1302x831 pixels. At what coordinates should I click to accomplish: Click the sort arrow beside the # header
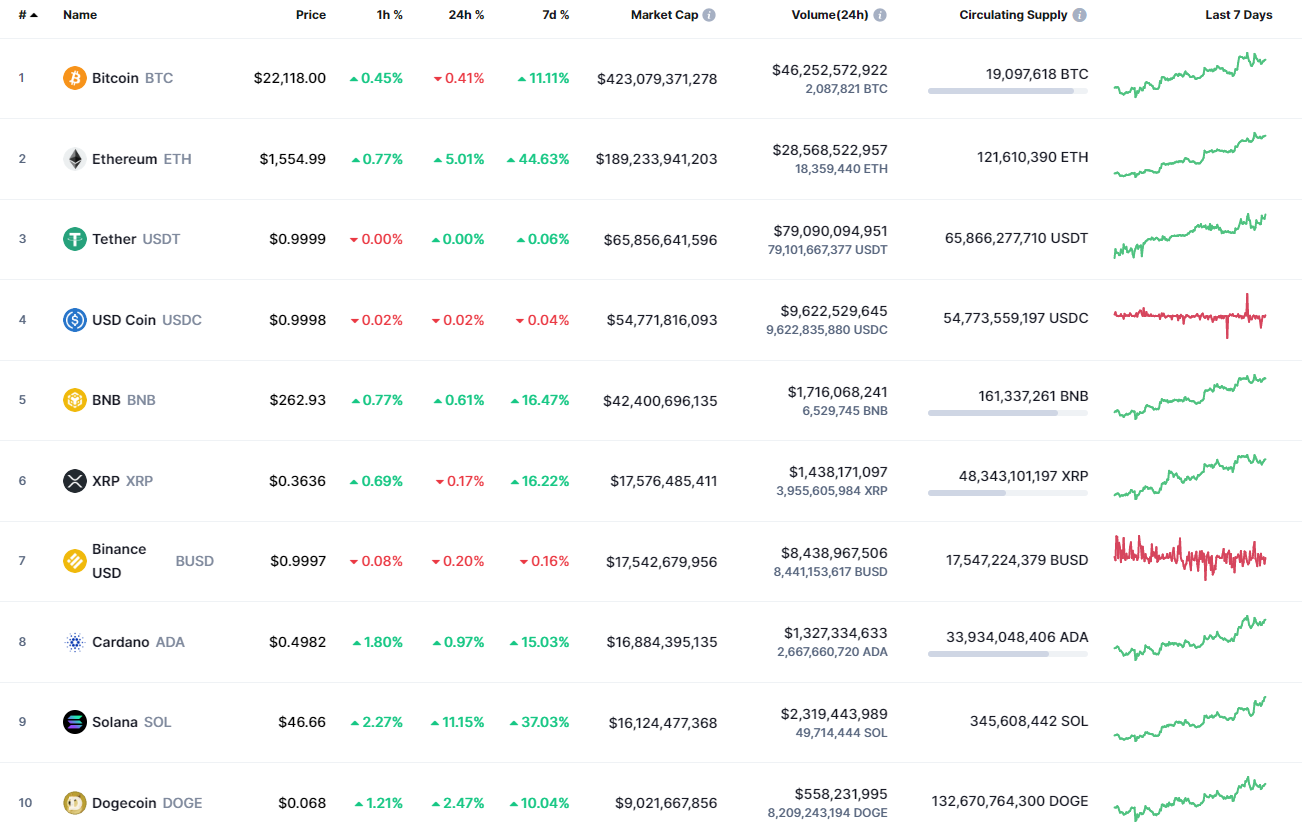pos(36,14)
